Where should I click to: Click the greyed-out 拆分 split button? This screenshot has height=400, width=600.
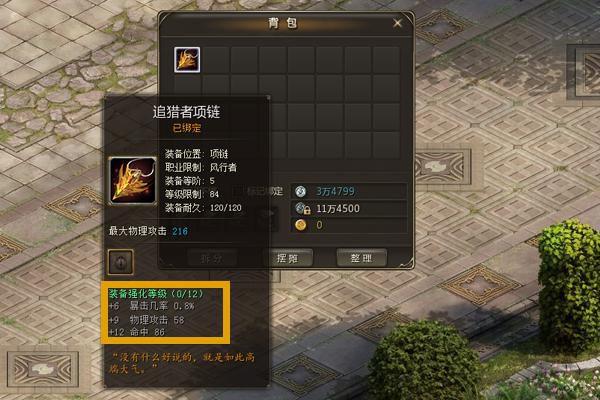[x=212, y=259]
